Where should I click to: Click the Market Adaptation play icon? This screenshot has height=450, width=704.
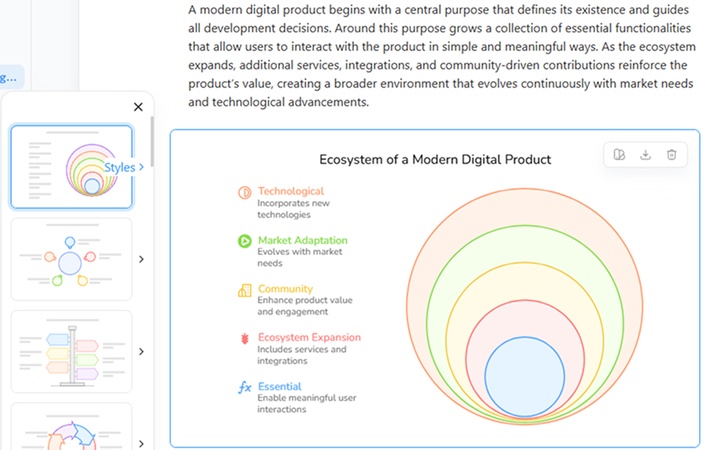click(245, 241)
